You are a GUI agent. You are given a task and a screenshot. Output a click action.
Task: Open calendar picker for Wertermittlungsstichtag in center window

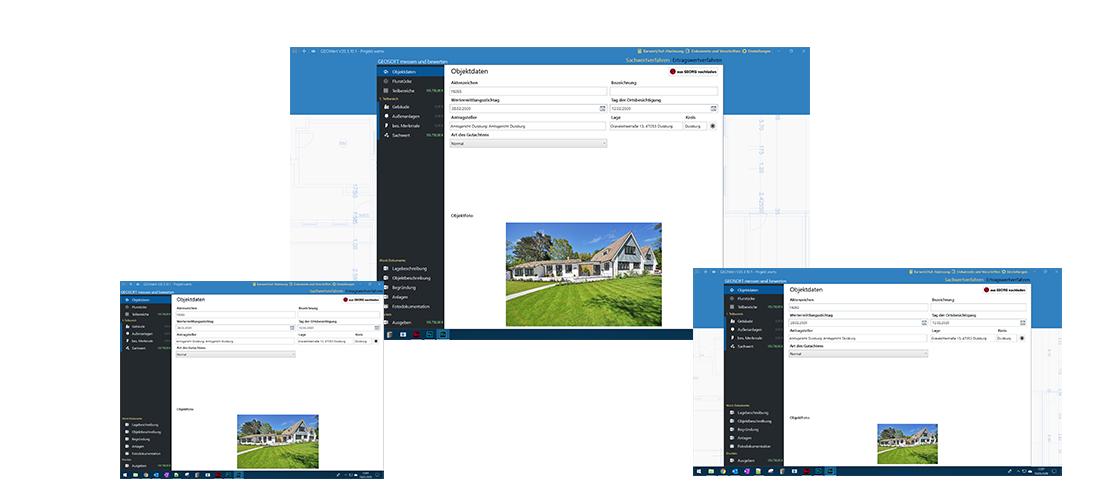click(602, 108)
